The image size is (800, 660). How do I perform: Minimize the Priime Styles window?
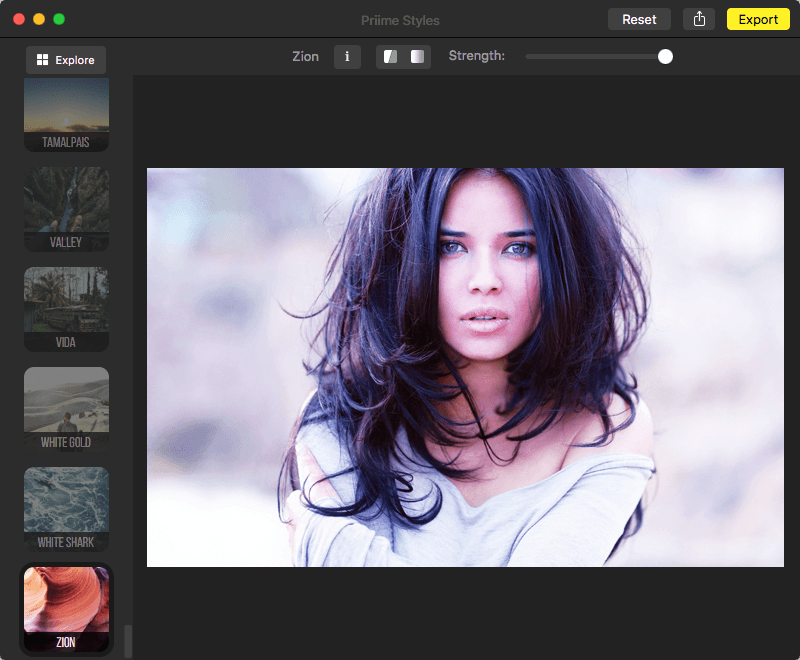click(39, 19)
